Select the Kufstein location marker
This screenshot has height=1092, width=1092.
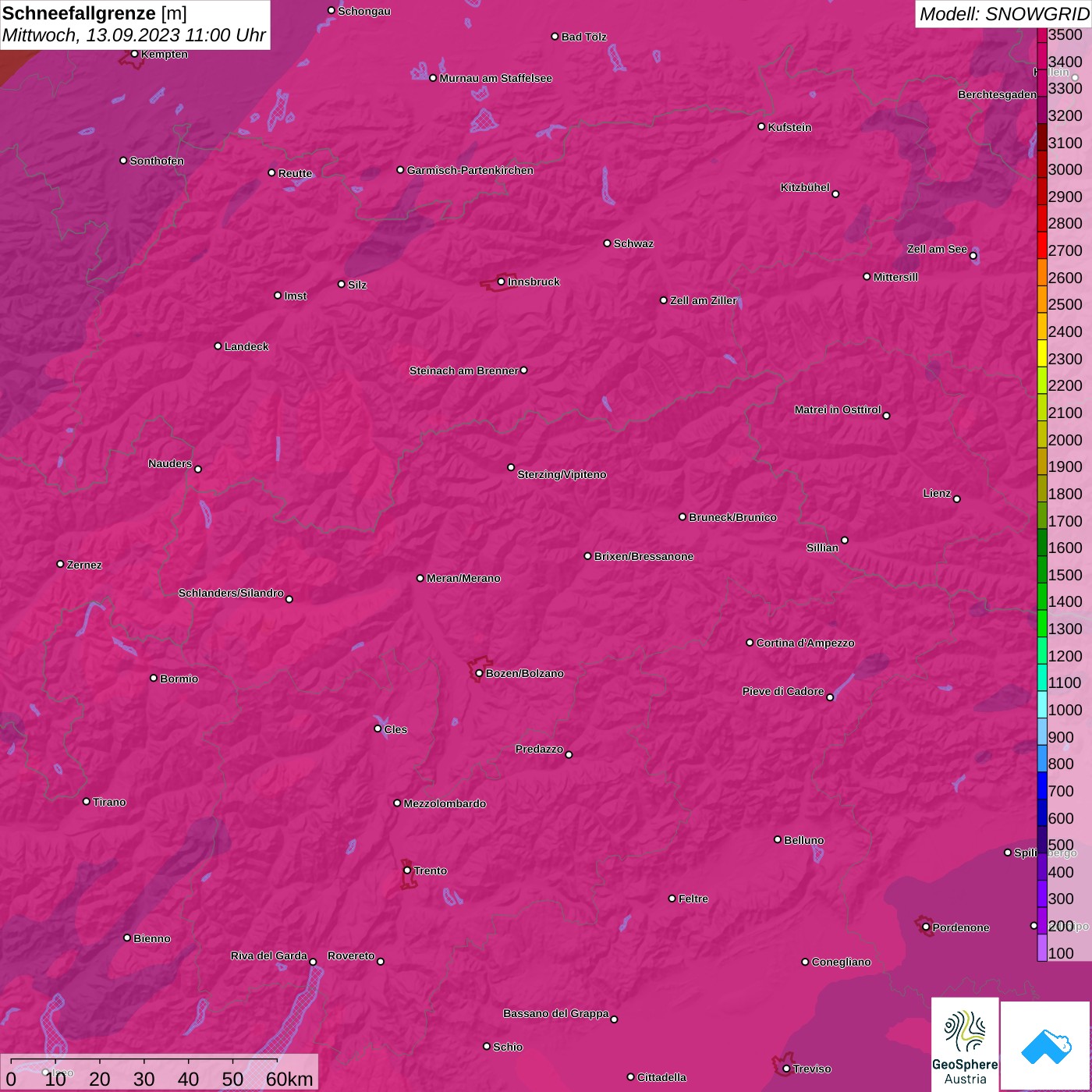(x=761, y=126)
